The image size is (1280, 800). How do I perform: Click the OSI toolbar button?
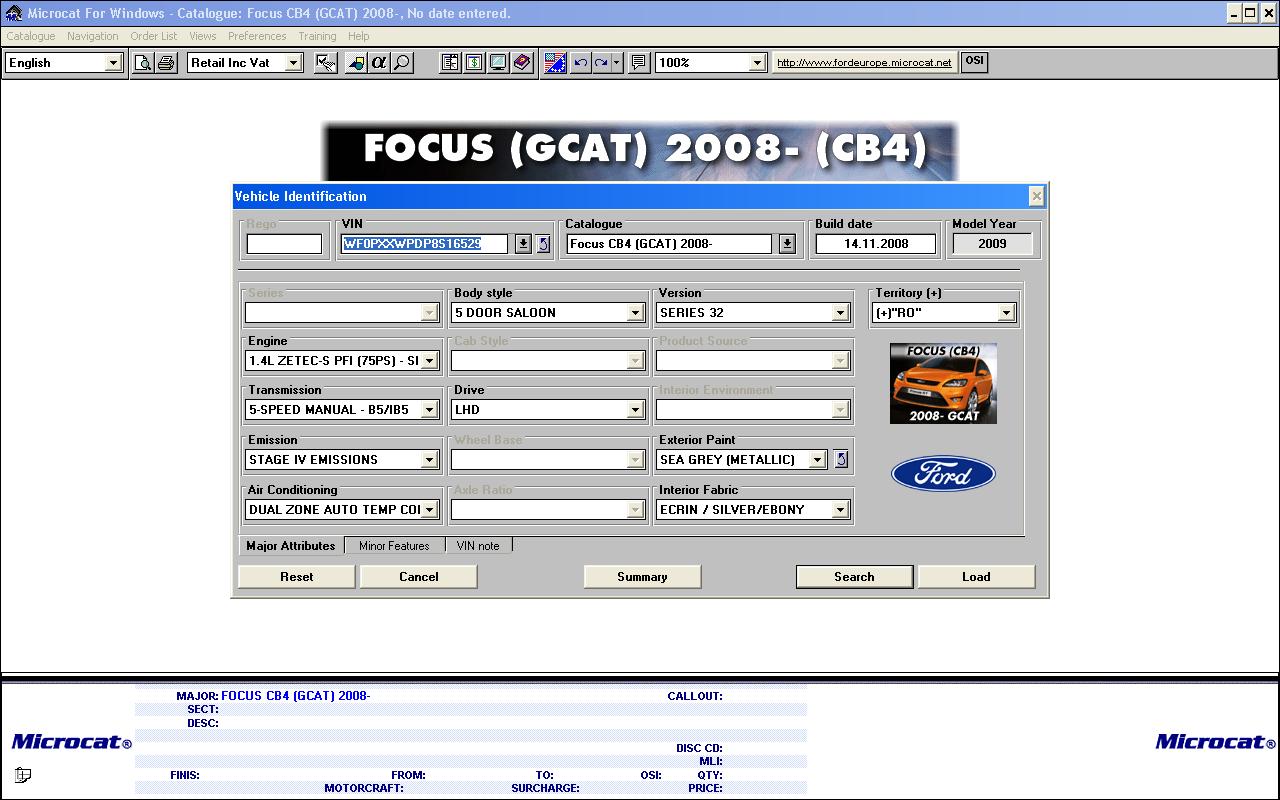(973, 61)
